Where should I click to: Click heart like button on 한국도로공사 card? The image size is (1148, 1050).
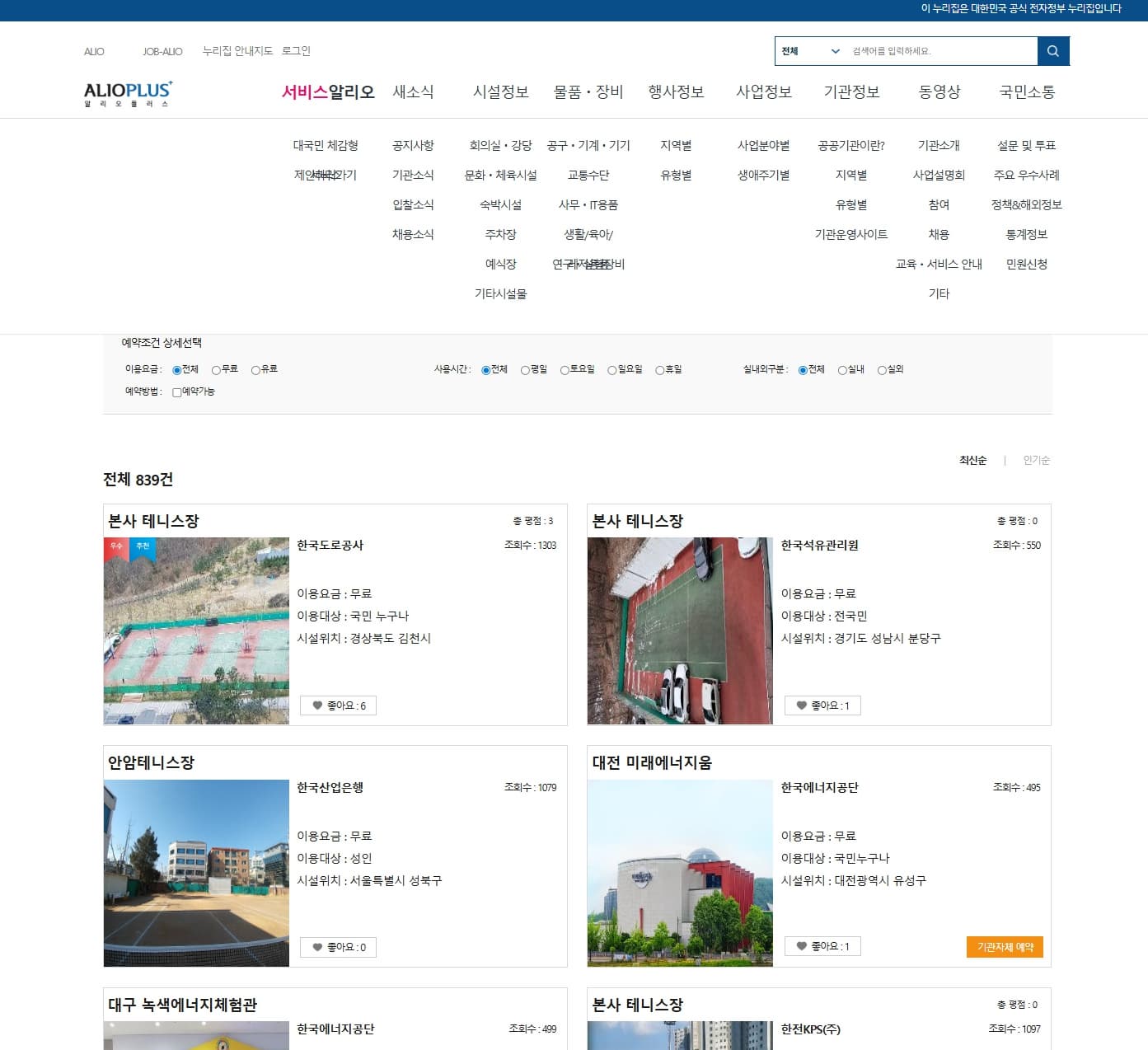point(338,705)
